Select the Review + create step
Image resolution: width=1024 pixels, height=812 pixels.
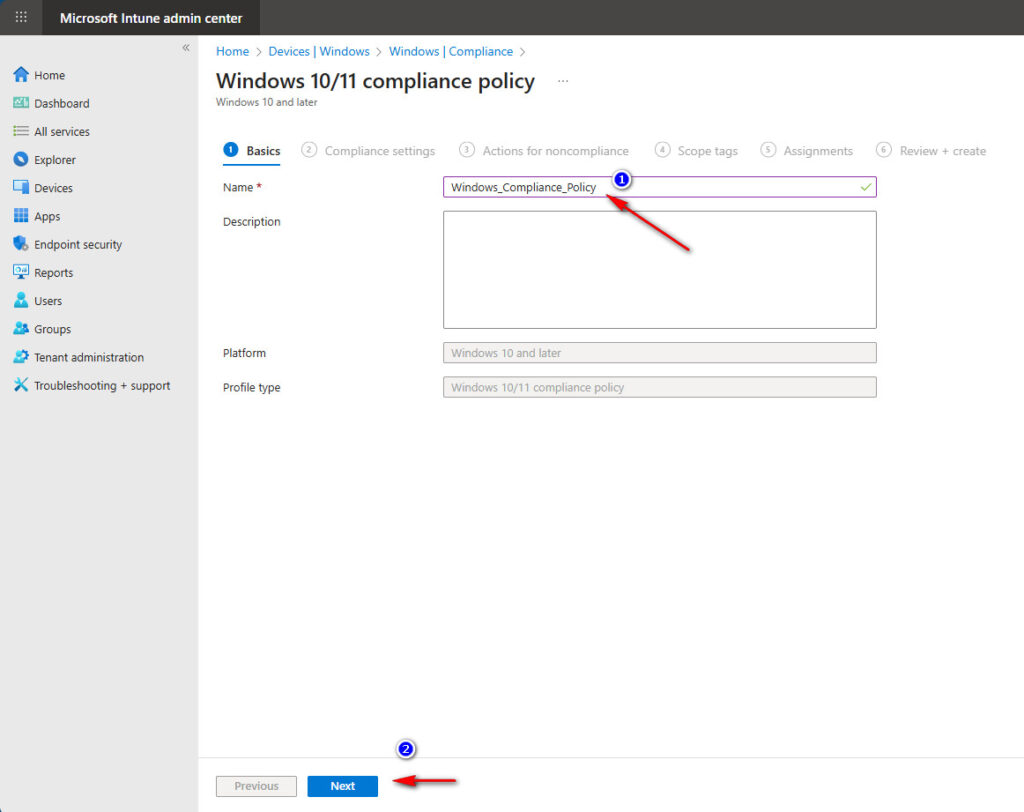point(942,151)
